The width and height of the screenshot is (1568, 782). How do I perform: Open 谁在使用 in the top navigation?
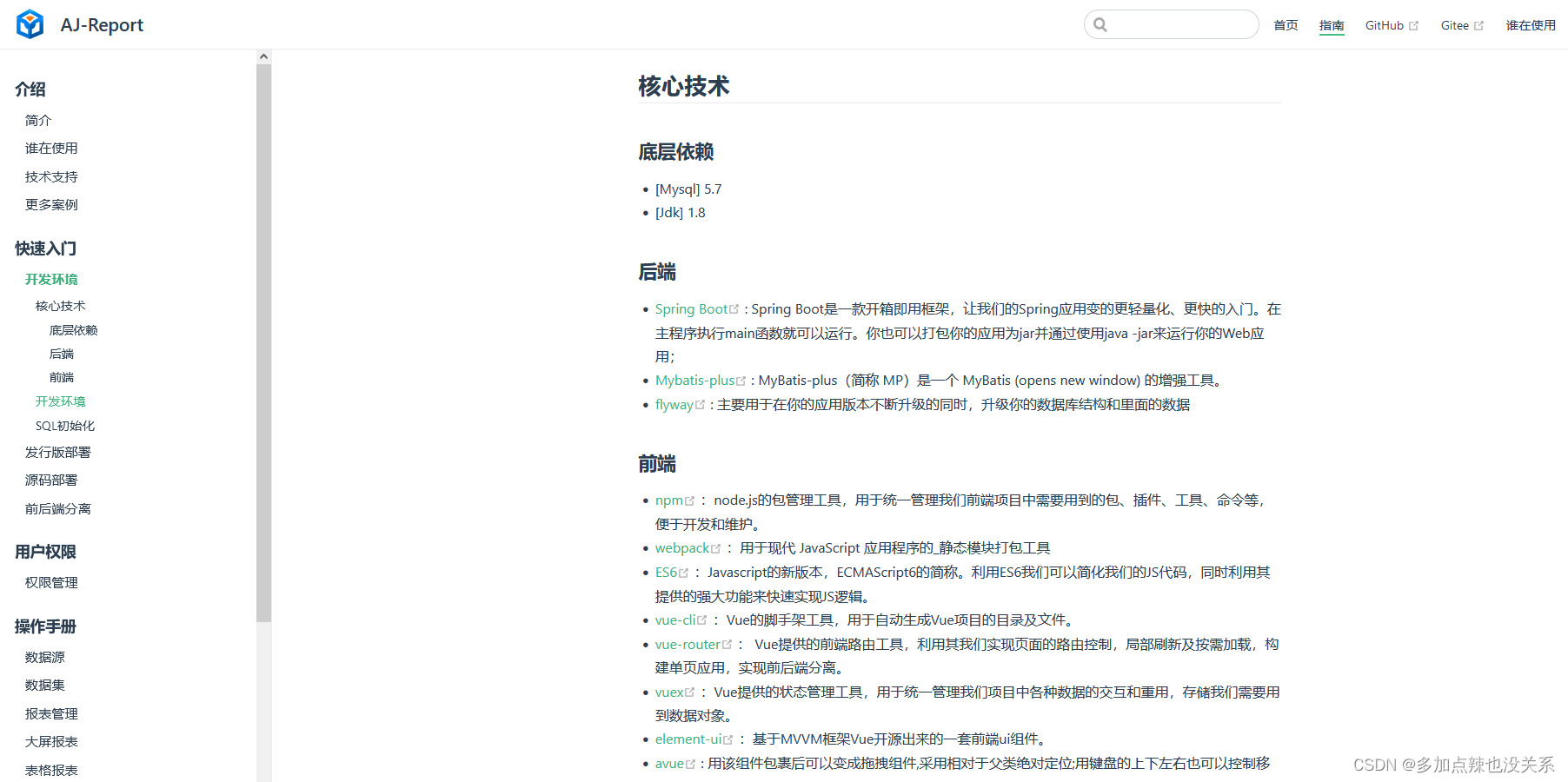[1531, 25]
